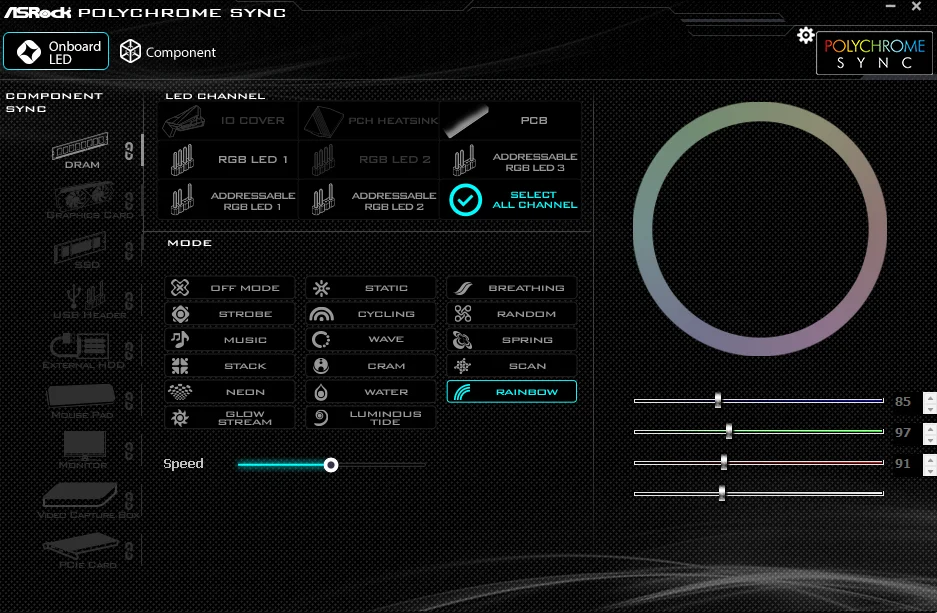Viewport: 937px width, 613px height.
Task: Select the Strobe mode
Action: 229,314
